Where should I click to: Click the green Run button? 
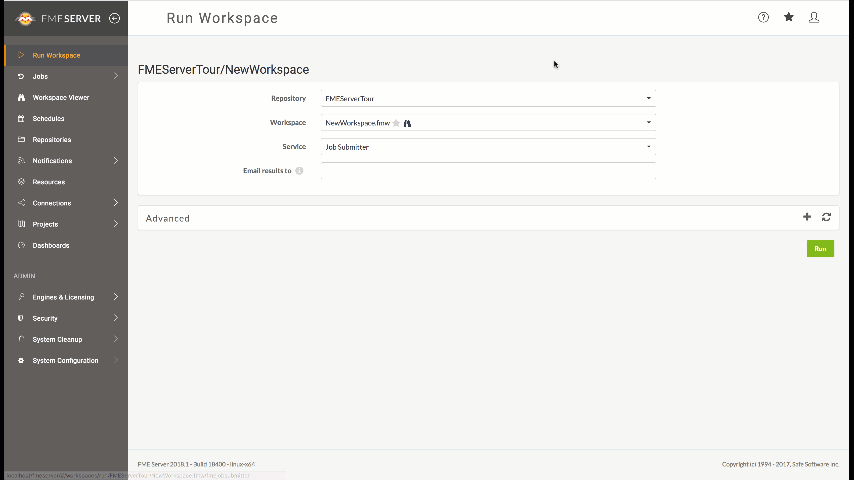[820, 248]
